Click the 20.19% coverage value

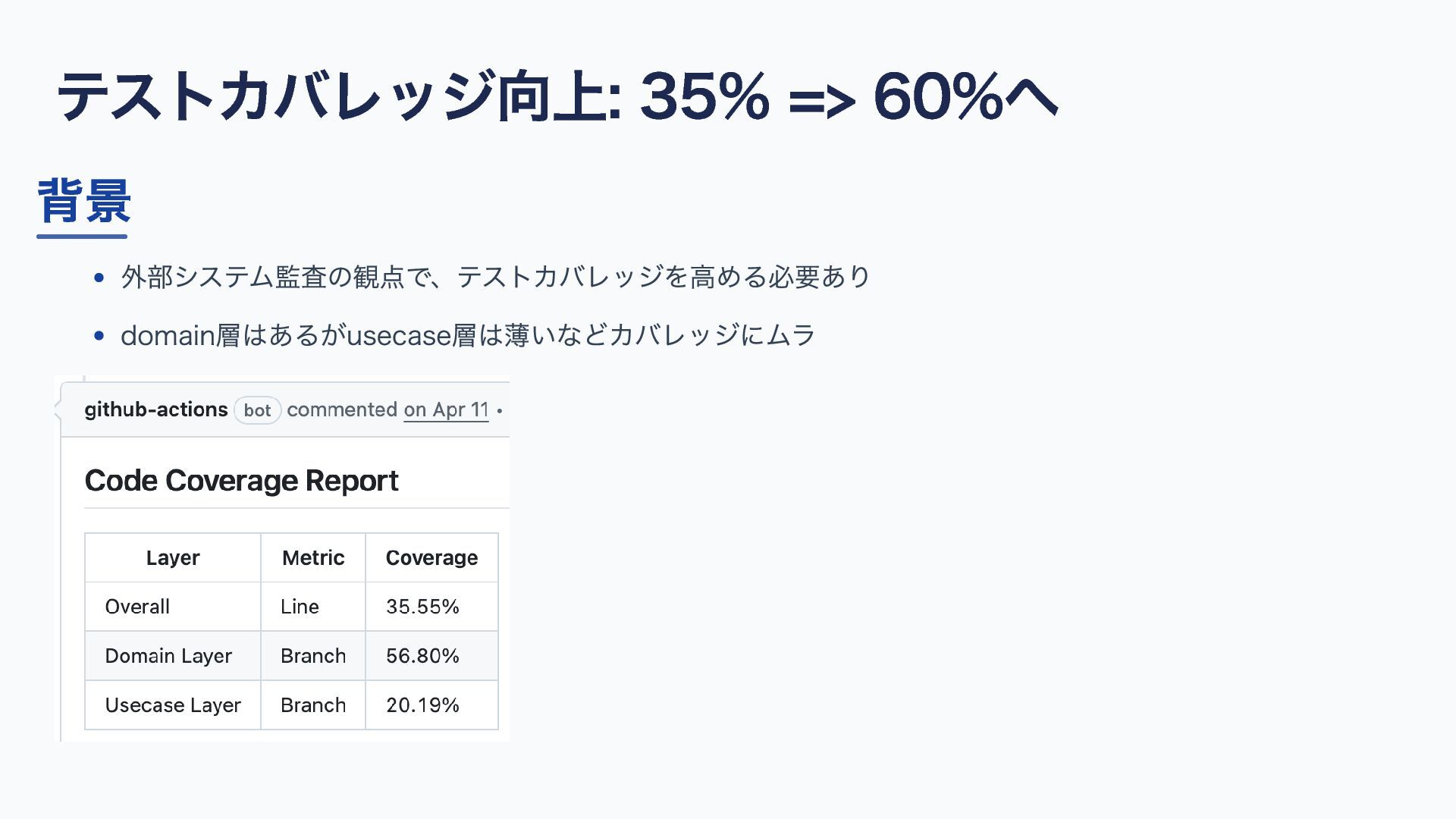(422, 705)
